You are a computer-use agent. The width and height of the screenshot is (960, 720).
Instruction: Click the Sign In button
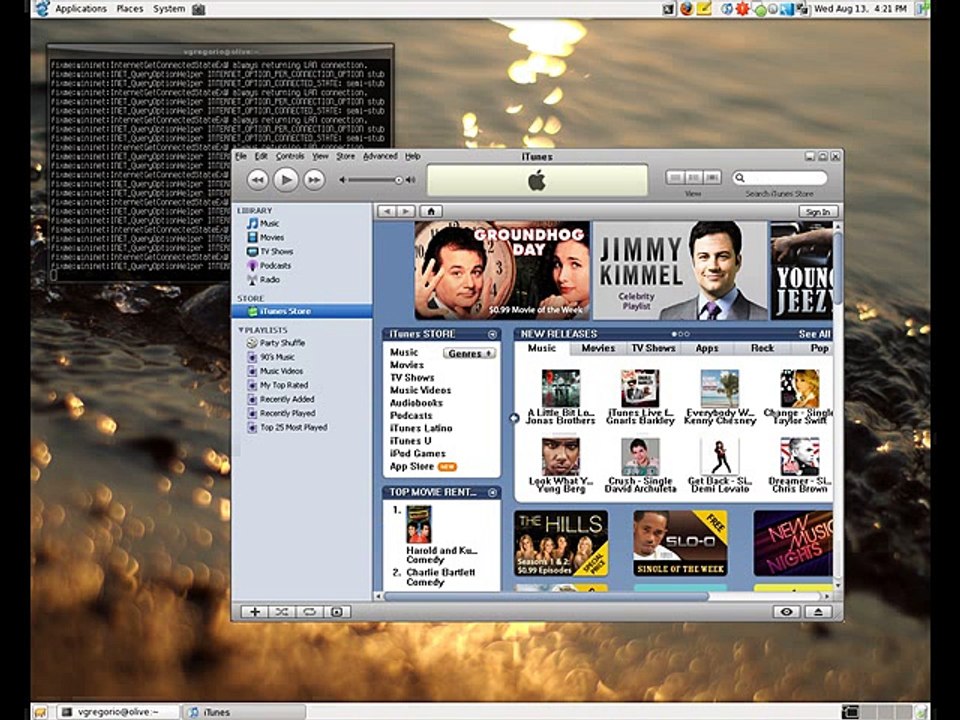tap(818, 212)
